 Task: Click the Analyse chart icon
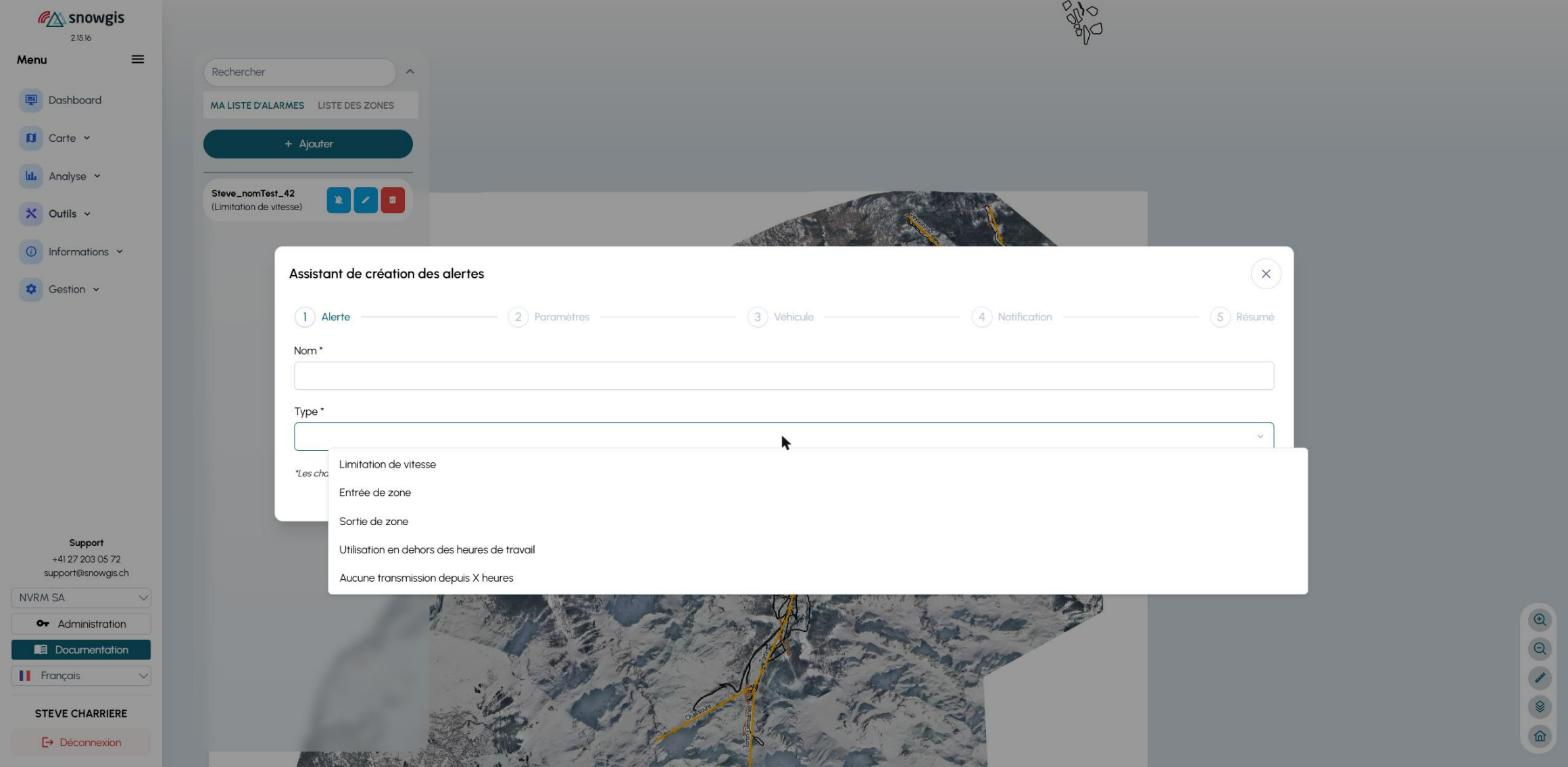pyautogui.click(x=31, y=176)
